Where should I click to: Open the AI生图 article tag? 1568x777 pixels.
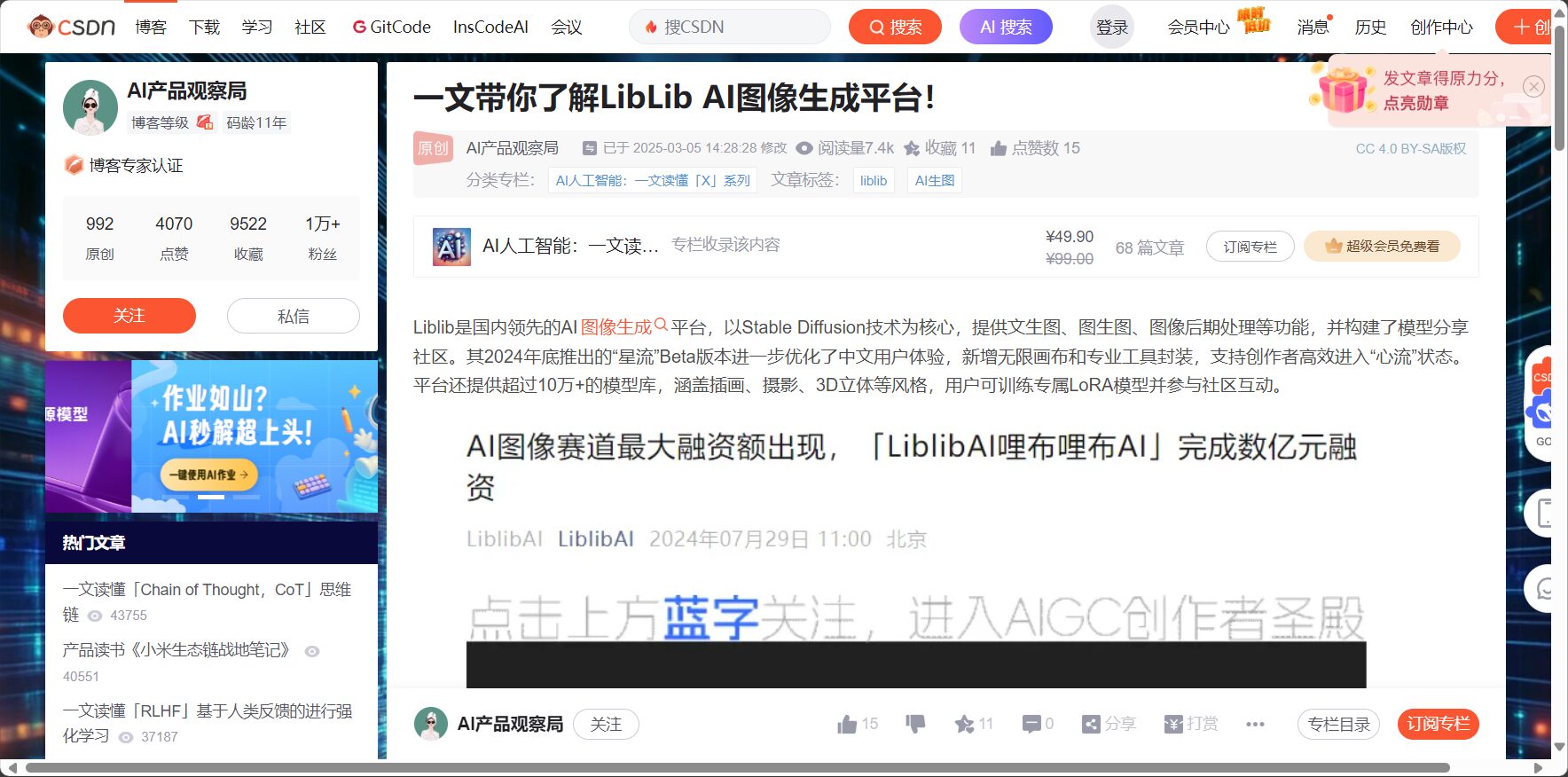click(935, 180)
